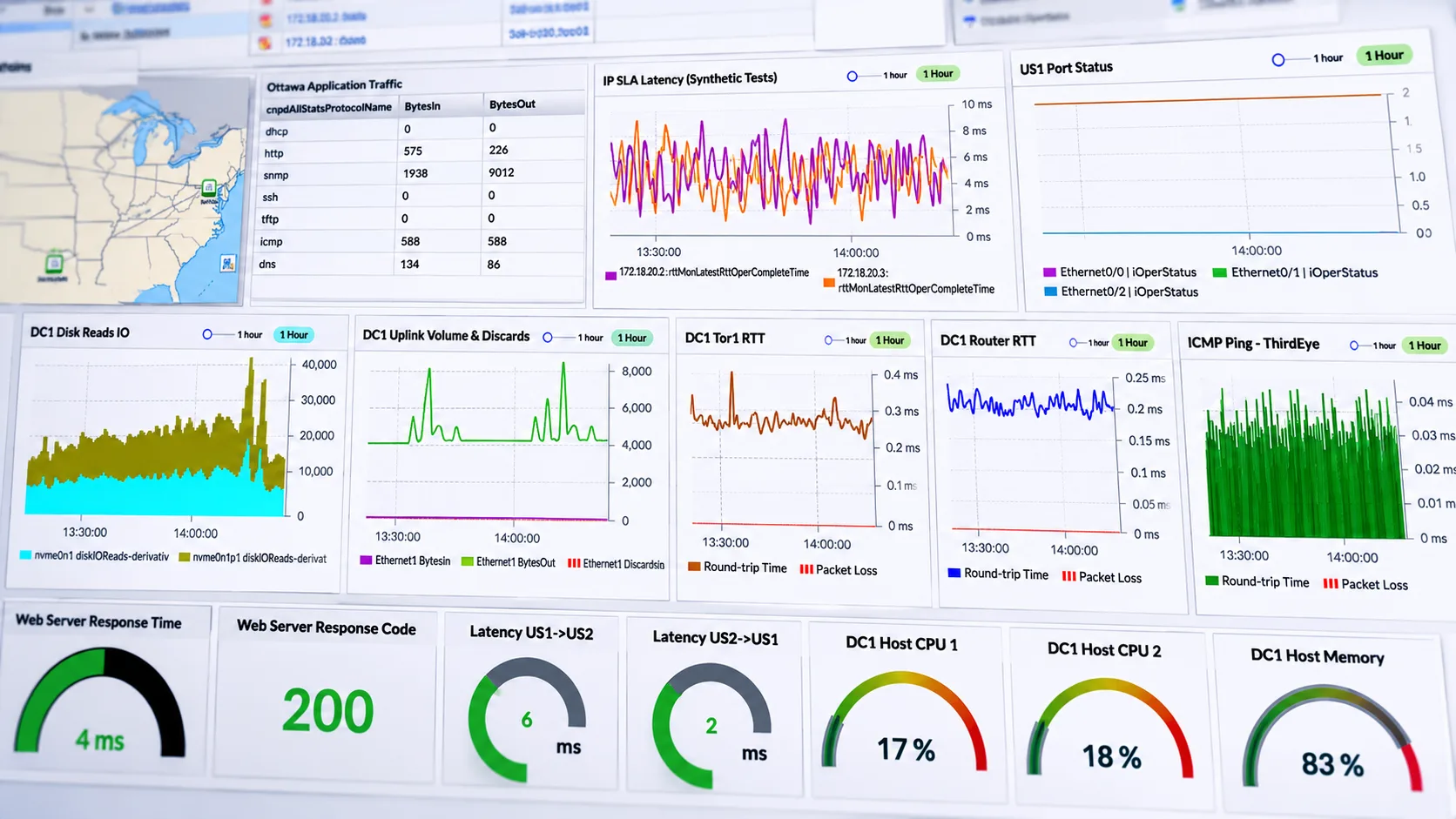Click the DC1 Host Memory gauge at 83 %
Image resolution: width=1456 pixels, height=819 pixels.
point(1331,738)
